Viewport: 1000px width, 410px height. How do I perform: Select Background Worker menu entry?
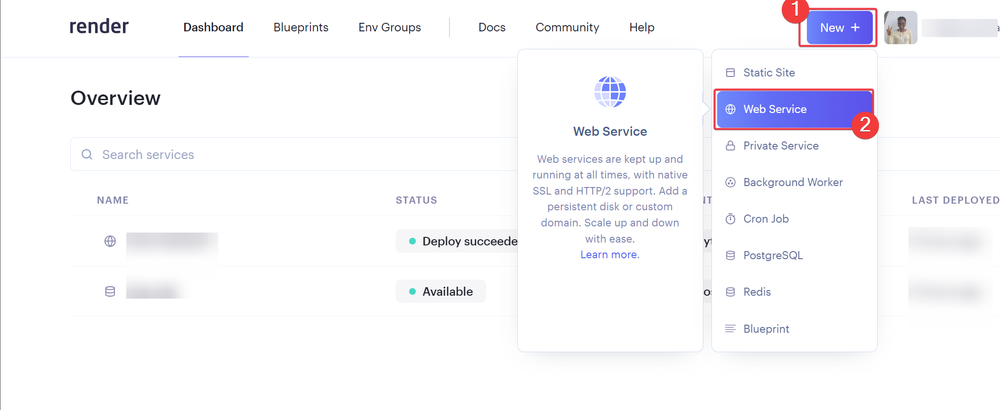794,182
